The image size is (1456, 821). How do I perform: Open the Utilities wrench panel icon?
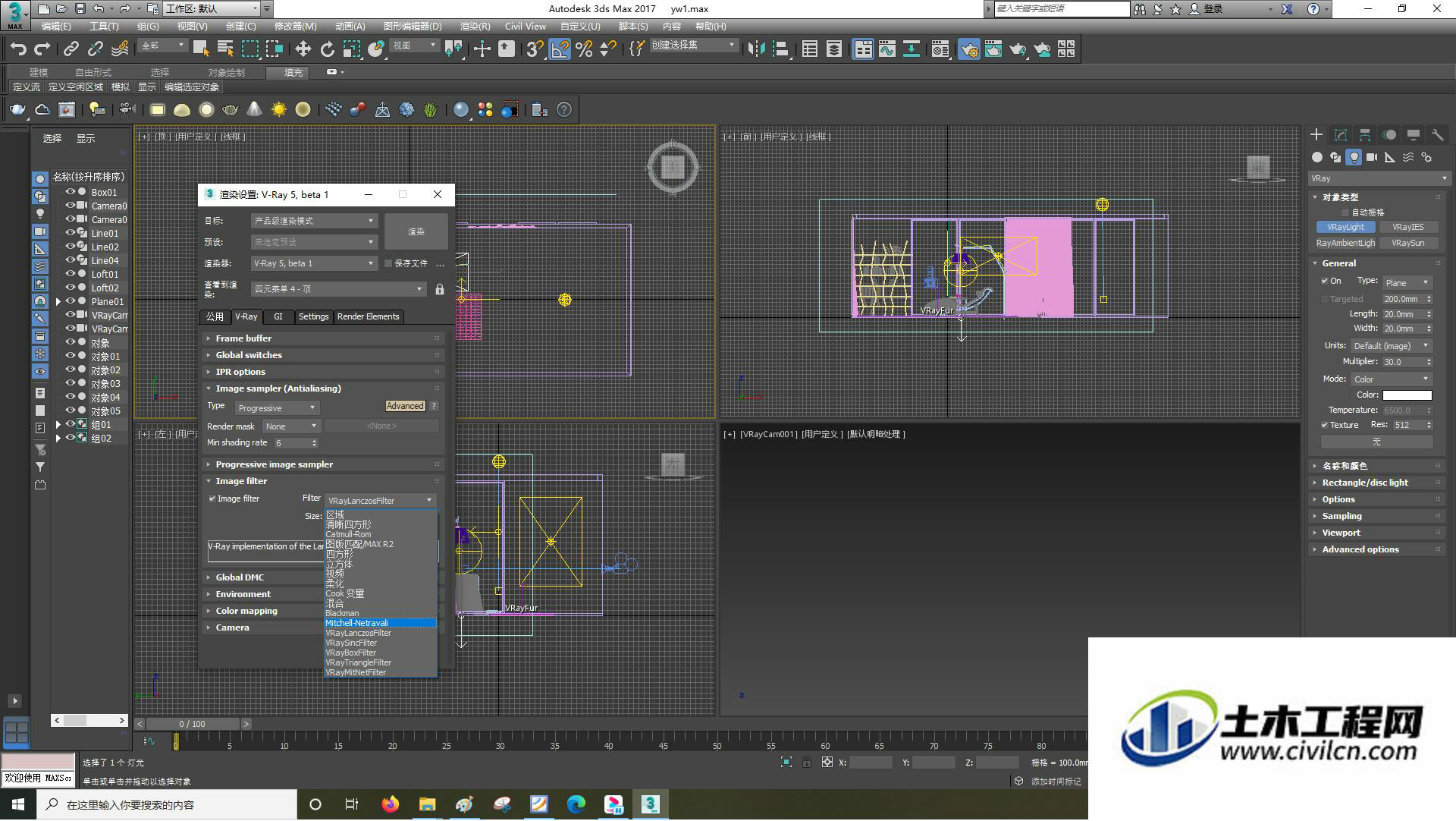[x=1437, y=134]
